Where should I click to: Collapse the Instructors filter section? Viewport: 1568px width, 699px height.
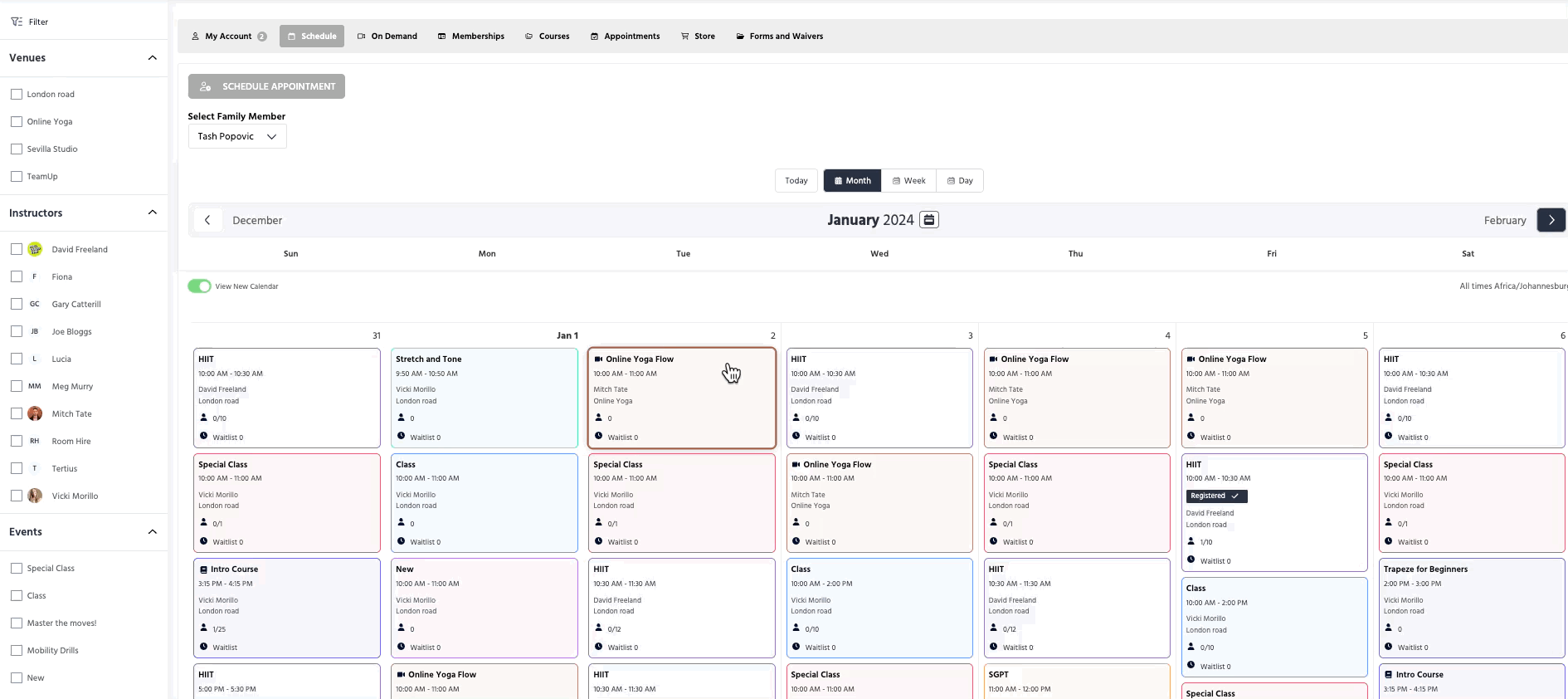152,213
